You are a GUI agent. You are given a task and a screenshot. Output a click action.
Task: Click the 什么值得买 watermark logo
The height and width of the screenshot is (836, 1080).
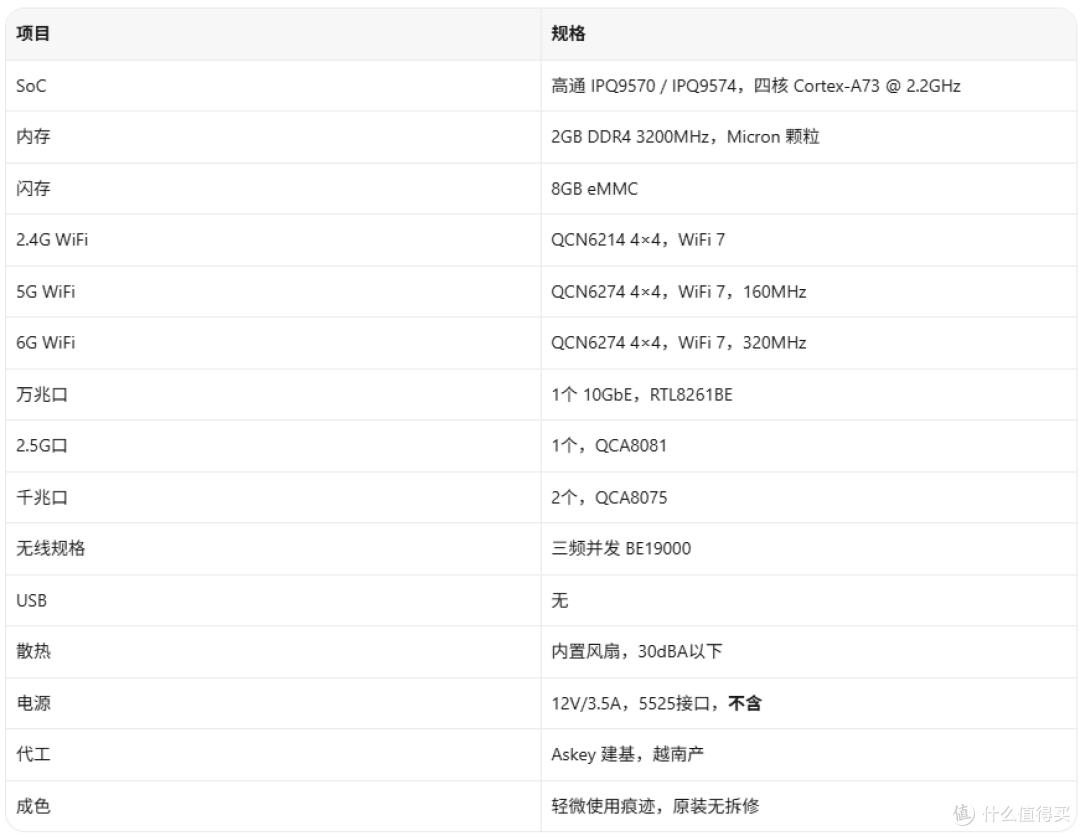(1012, 814)
